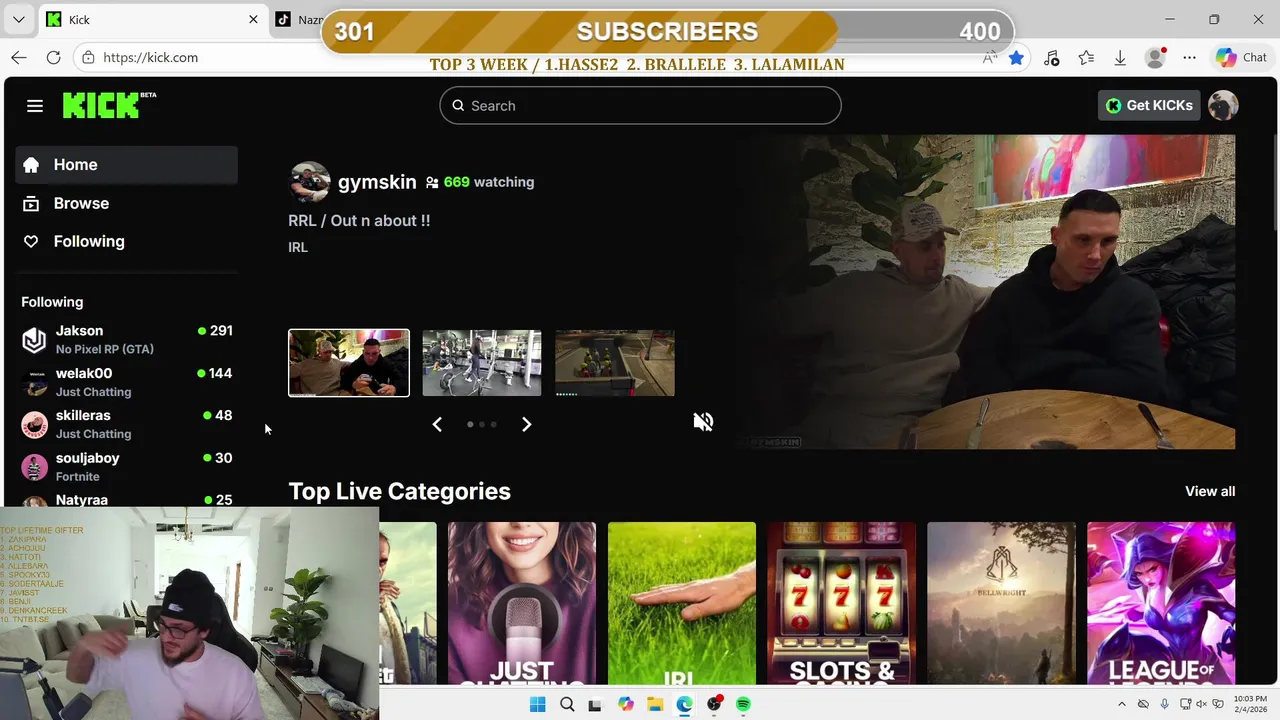Open Bellwright category card

1001,603
